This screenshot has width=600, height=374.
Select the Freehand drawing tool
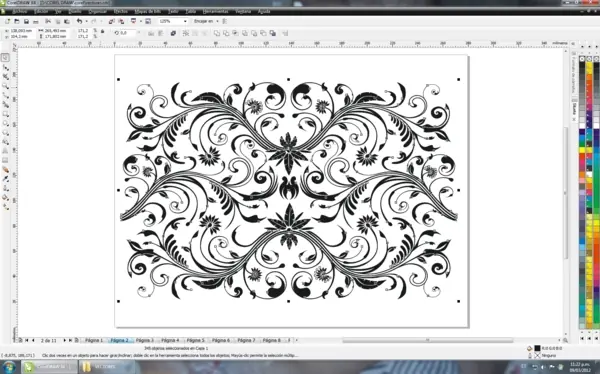pos(5,95)
